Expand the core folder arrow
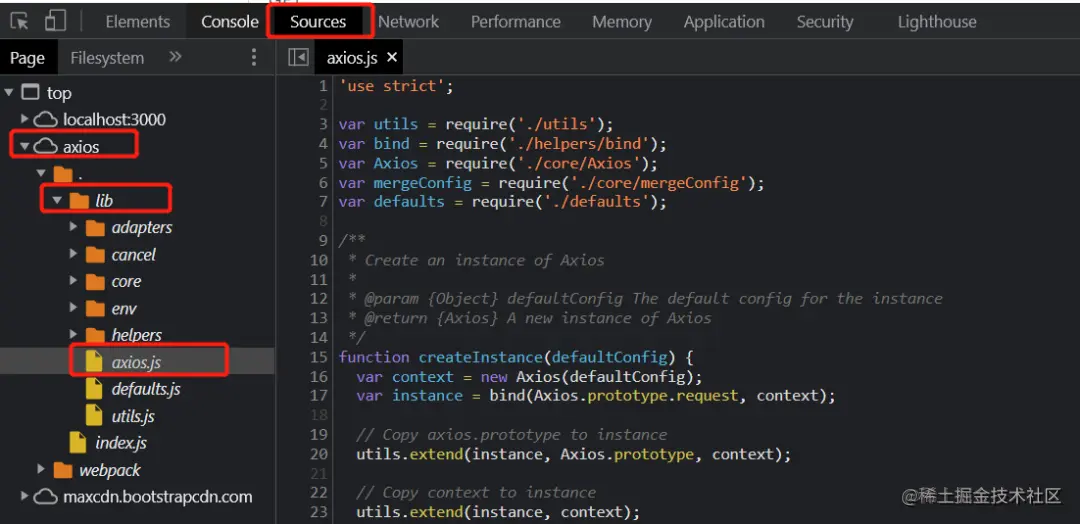The image size is (1080, 524). pos(74,281)
